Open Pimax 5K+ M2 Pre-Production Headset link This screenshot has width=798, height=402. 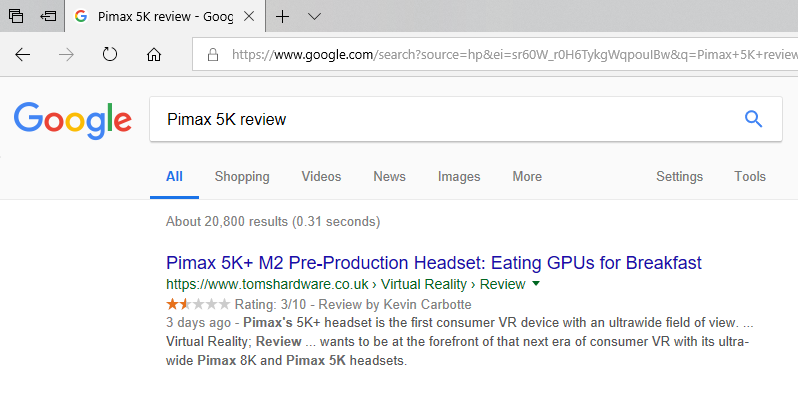point(434,263)
